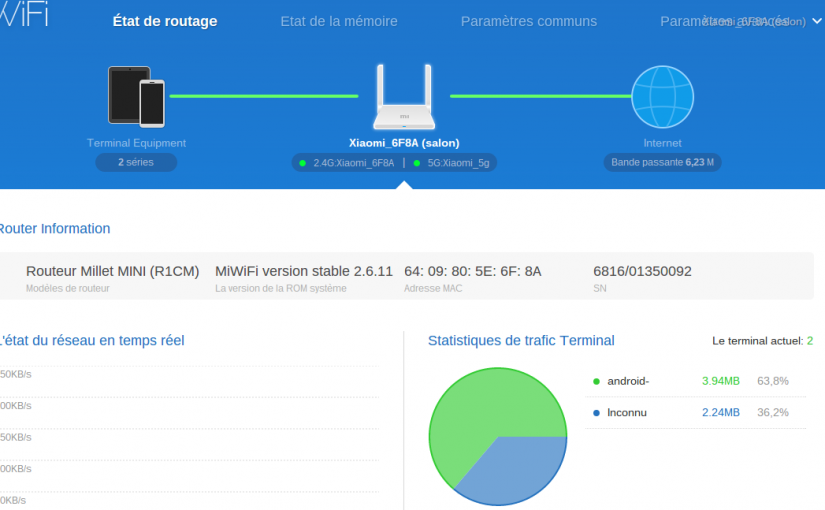The height and width of the screenshot is (510, 825).
Task: Expand the router name dropdown chevron
Action: pyautogui.click(x=817, y=21)
